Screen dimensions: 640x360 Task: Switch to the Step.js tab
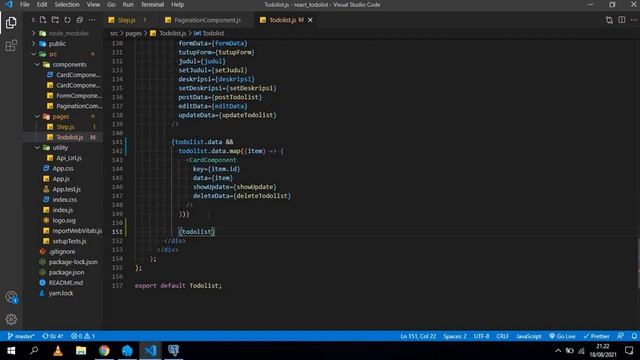coord(127,20)
